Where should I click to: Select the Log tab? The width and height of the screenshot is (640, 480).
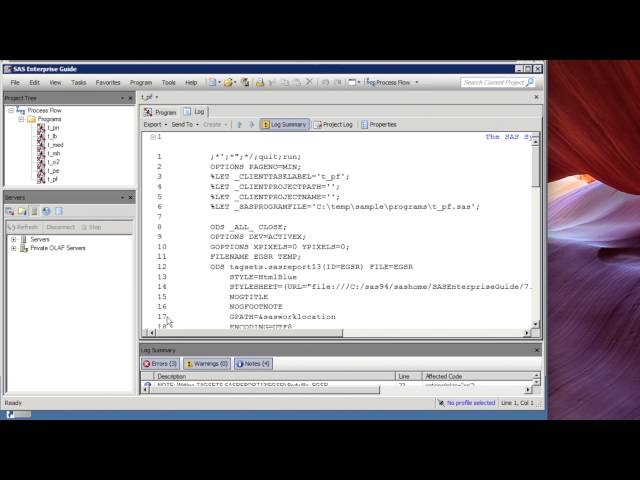[x=194, y=111]
